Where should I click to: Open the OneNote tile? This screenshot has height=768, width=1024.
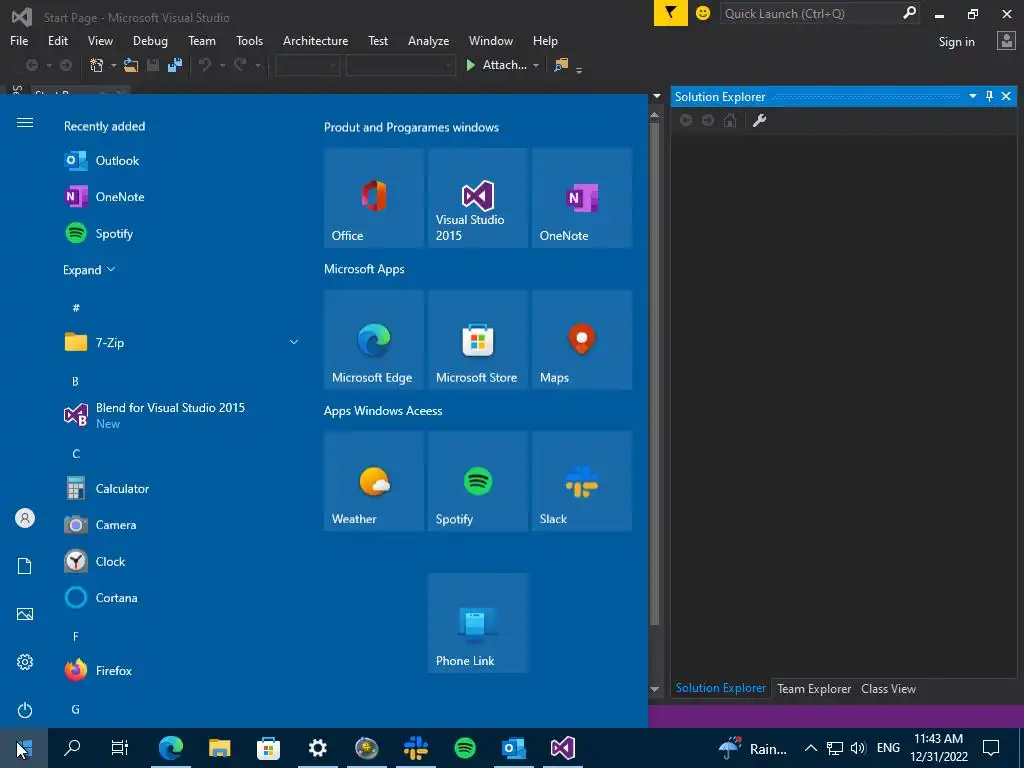[582, 198]
